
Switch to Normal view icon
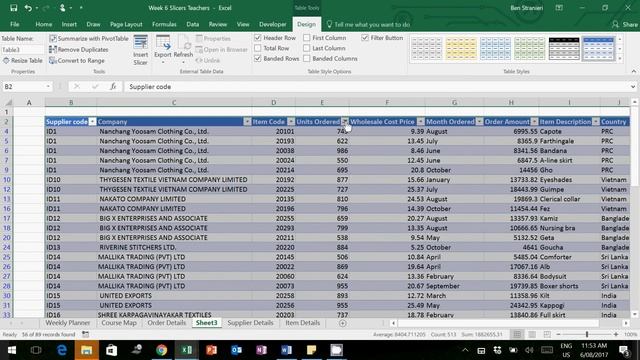(517, 334)
